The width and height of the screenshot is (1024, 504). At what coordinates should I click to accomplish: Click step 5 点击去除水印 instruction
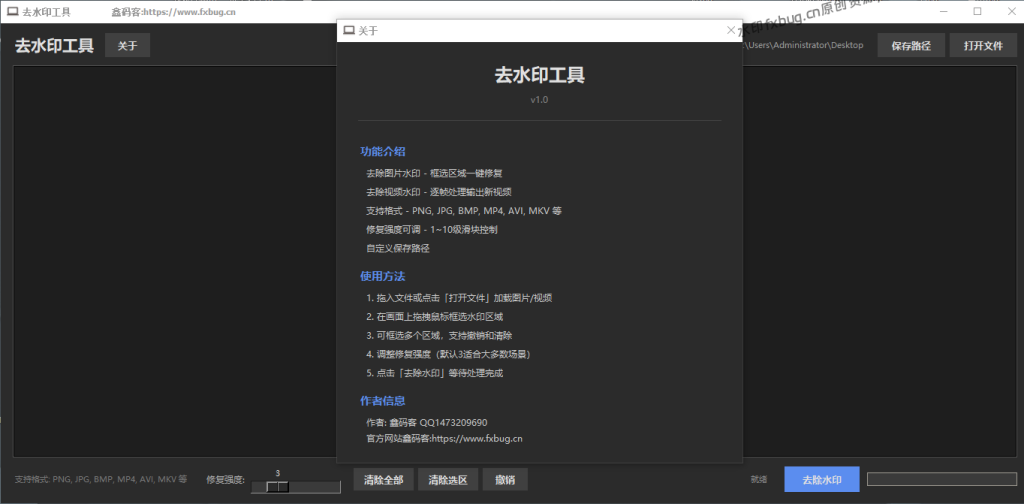(434, 373)
